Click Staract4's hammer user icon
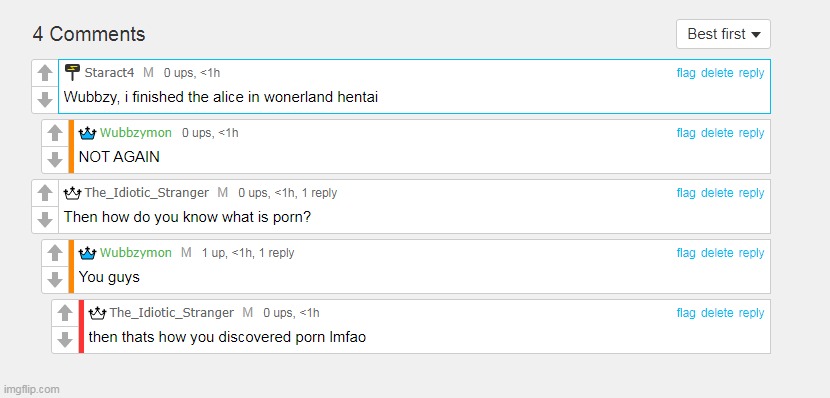Screen dimensions: 830x398 pyautogui.click(x=73, y=72)
